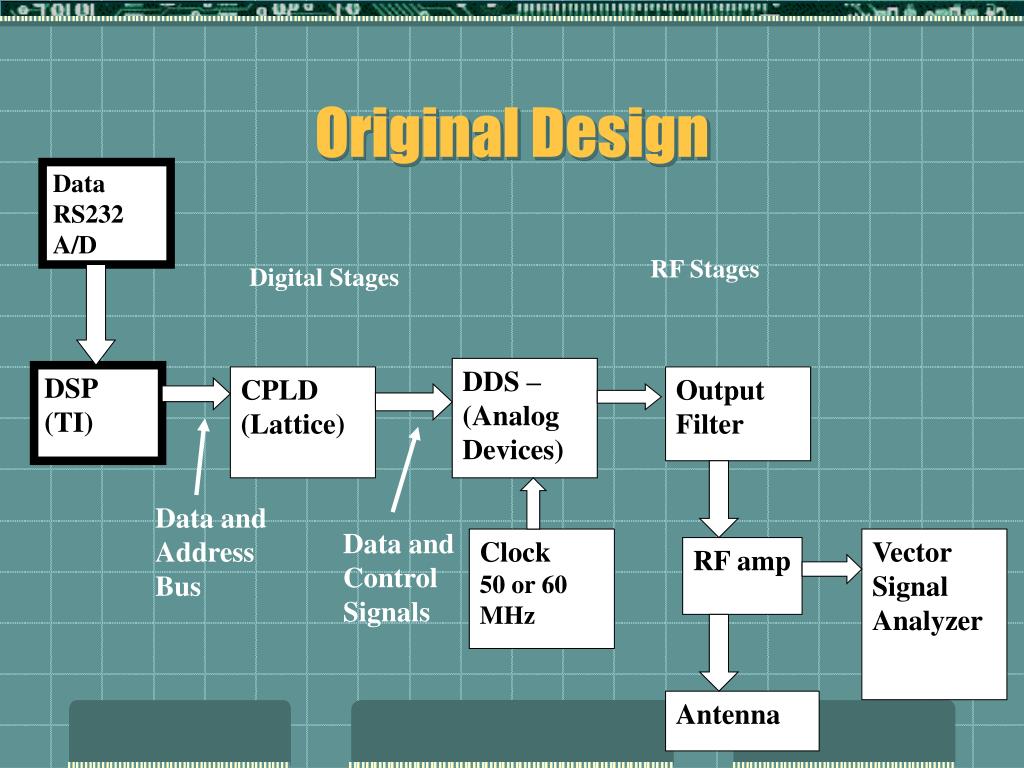Select arrow from Data block to DSP

pos(96,314)
